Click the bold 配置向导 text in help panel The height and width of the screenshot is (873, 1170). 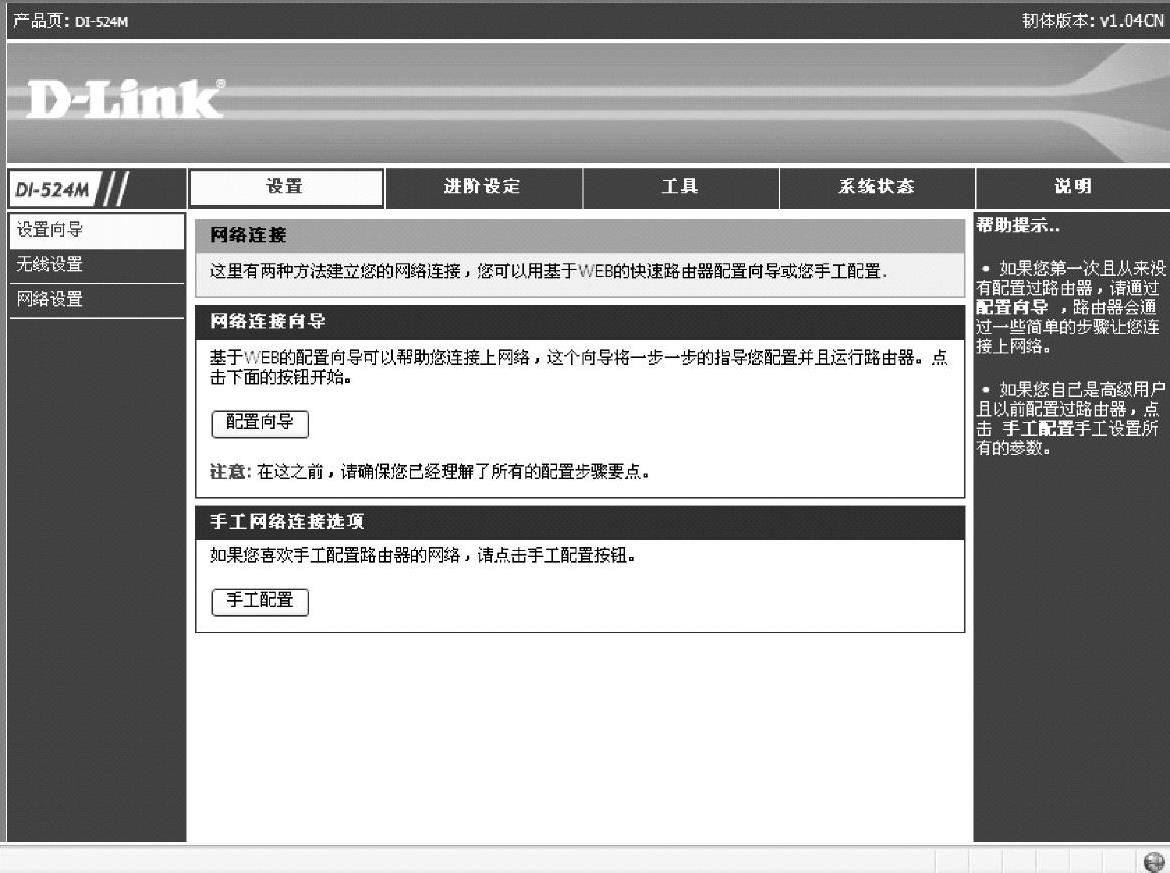[x=1012, y=307]
